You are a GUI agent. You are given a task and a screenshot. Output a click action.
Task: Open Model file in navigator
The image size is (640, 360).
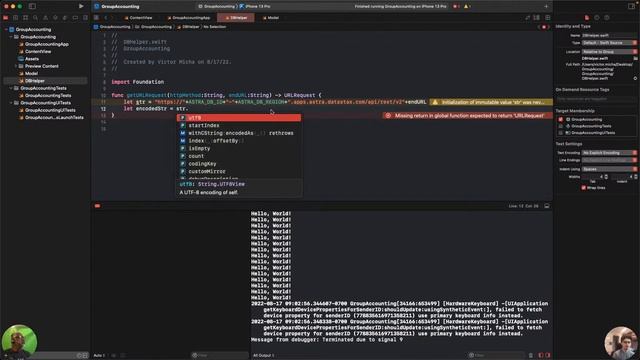(x=31, y=73)
